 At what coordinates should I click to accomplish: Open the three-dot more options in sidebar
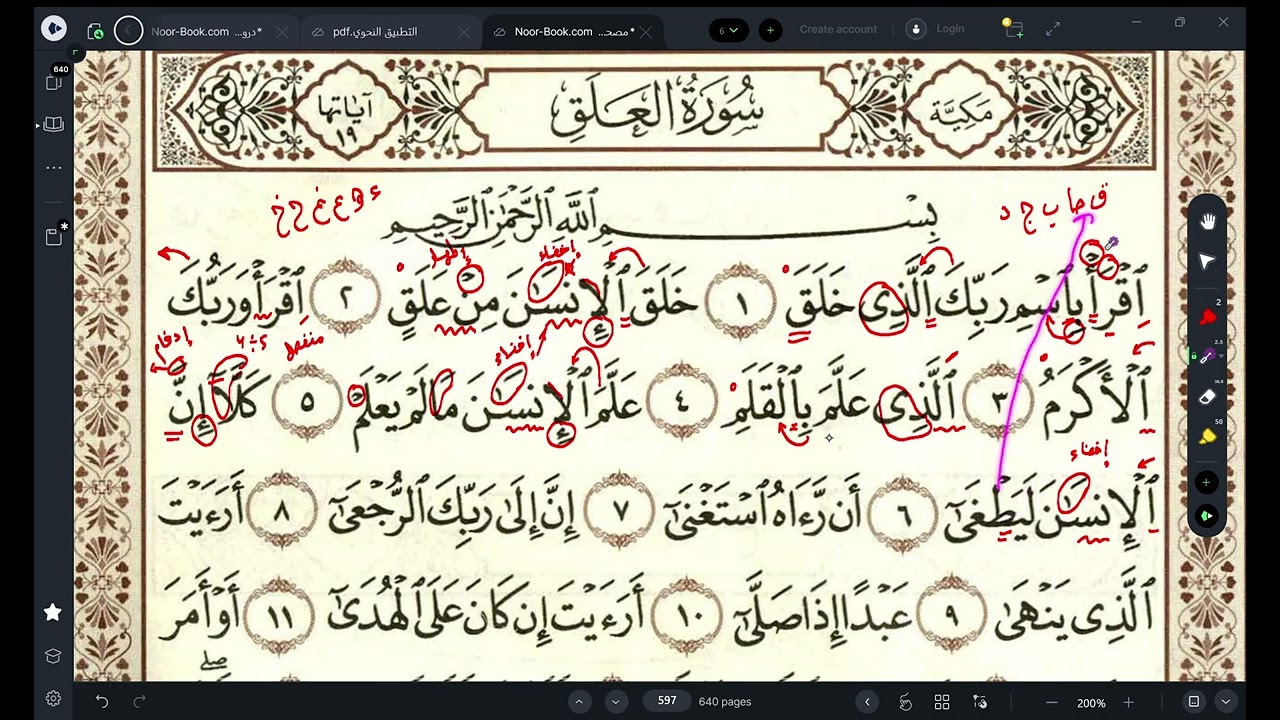[x=54, y=167]
